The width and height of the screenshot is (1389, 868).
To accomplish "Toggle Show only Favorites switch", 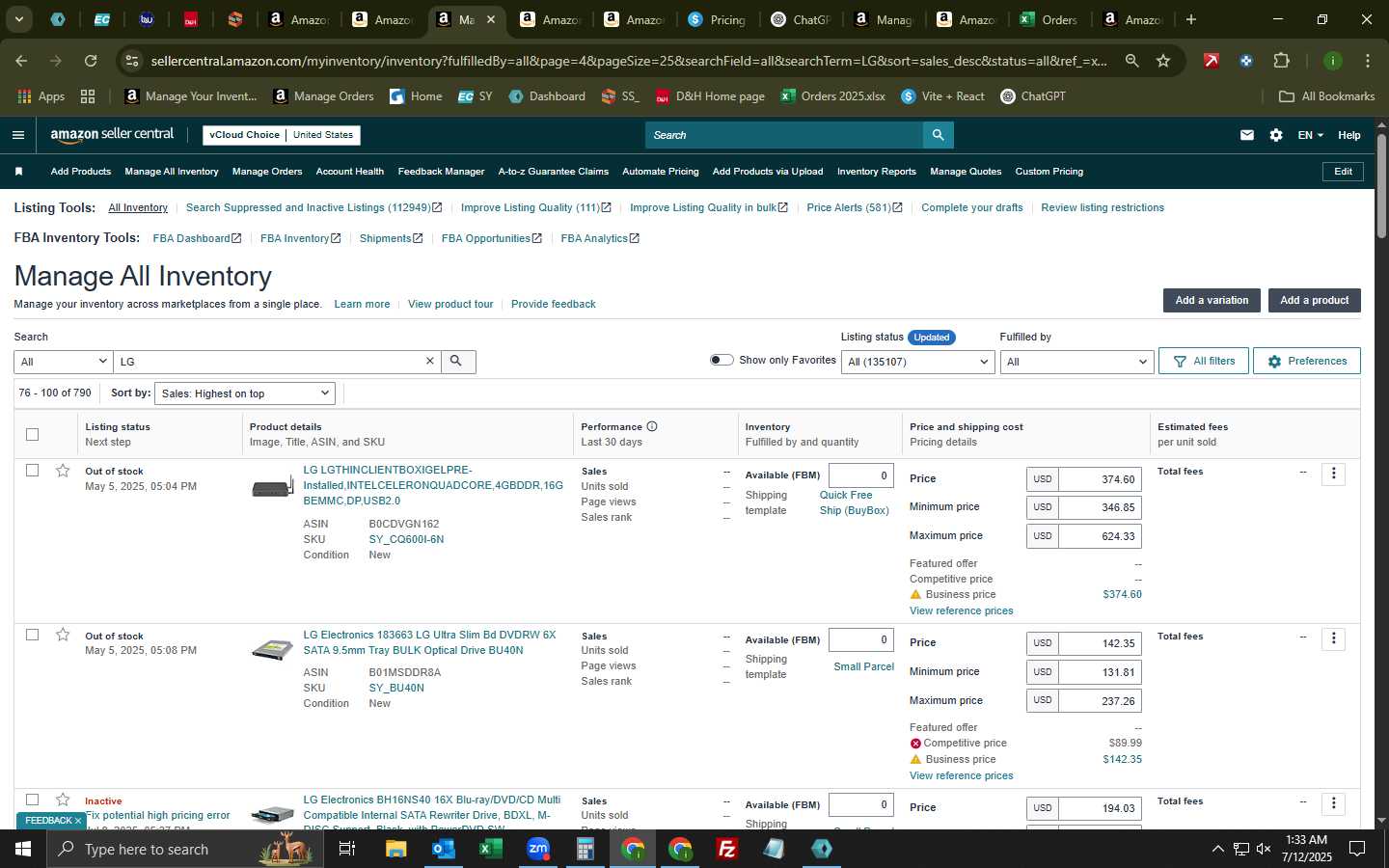I will [722, 360].
